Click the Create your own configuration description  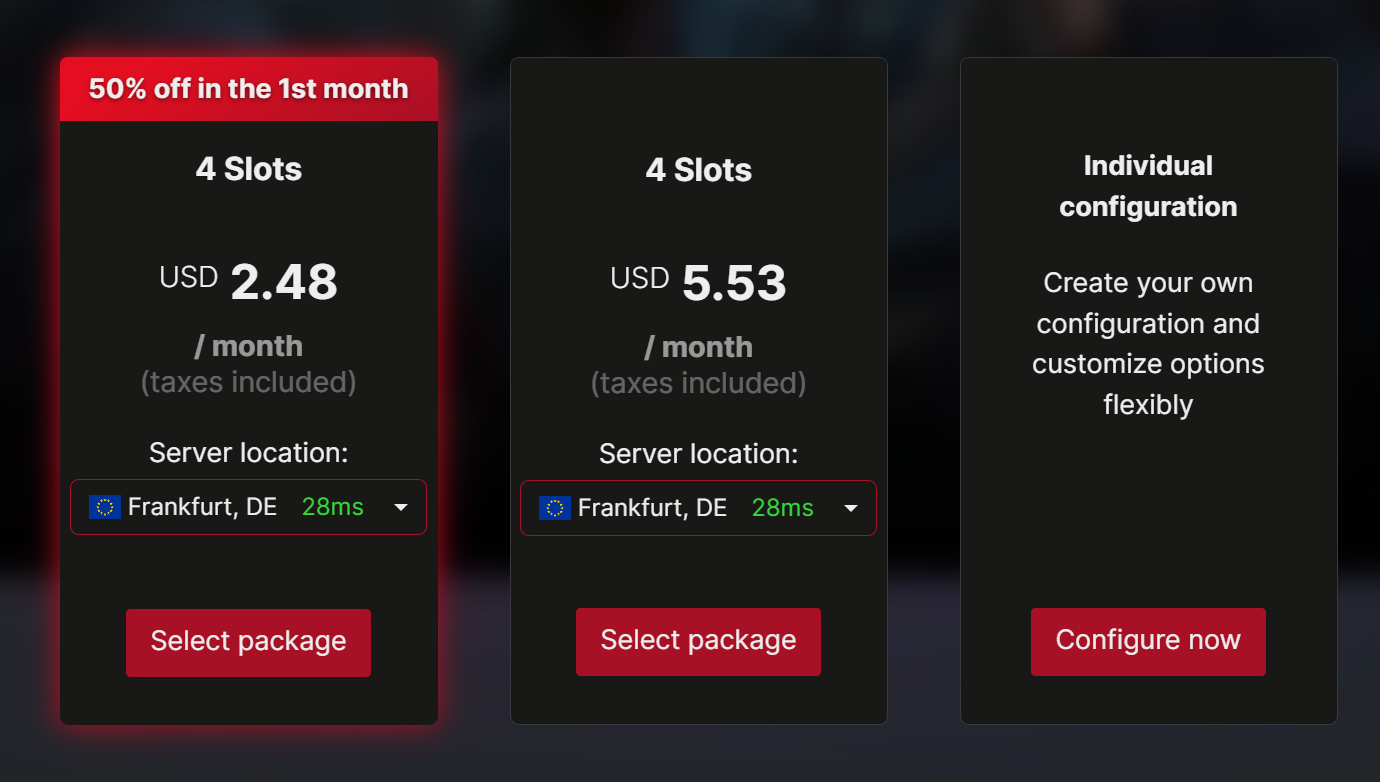(x=1148, y=344)
